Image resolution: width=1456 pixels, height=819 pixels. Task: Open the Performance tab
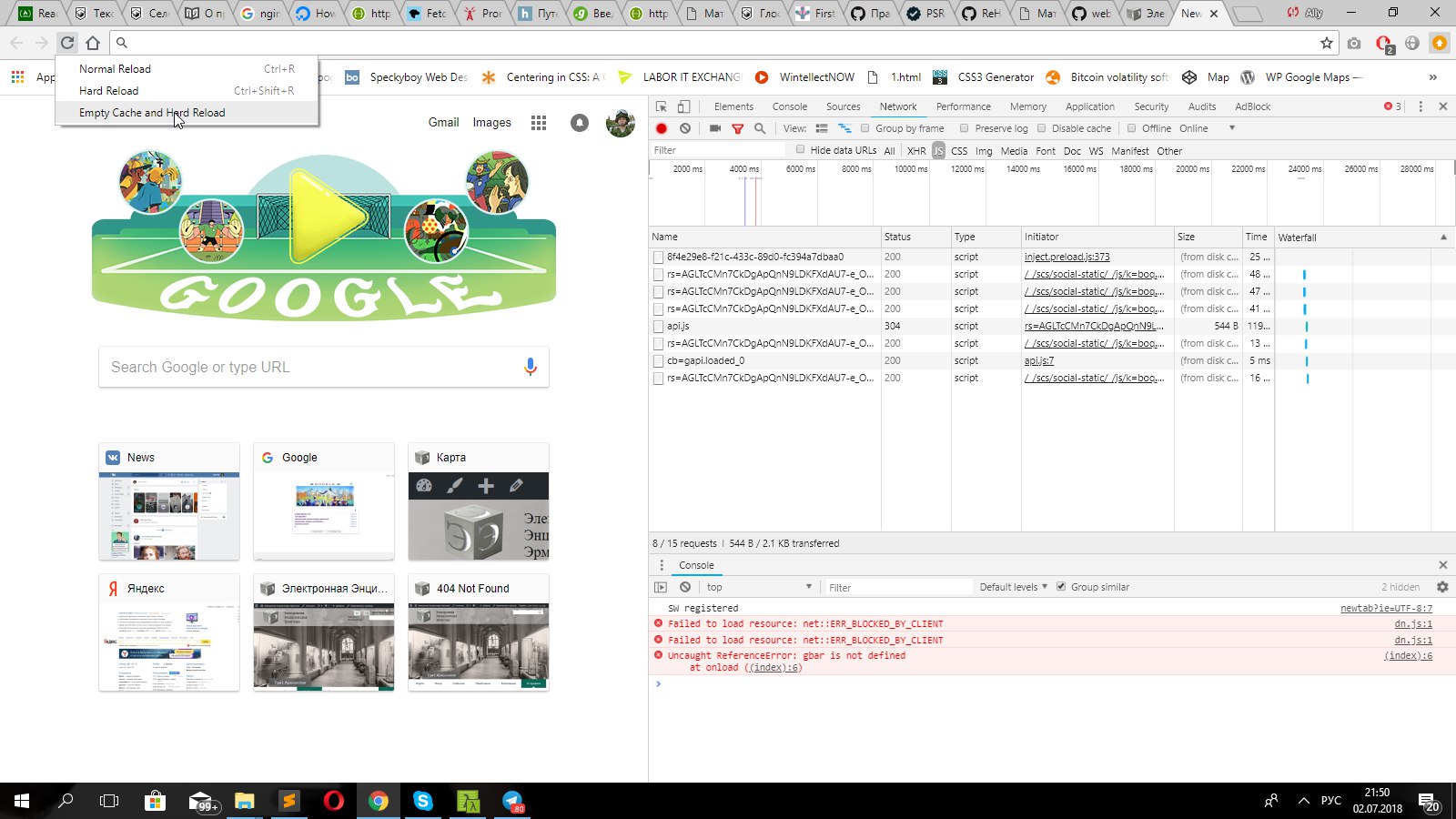pos(963,106)
